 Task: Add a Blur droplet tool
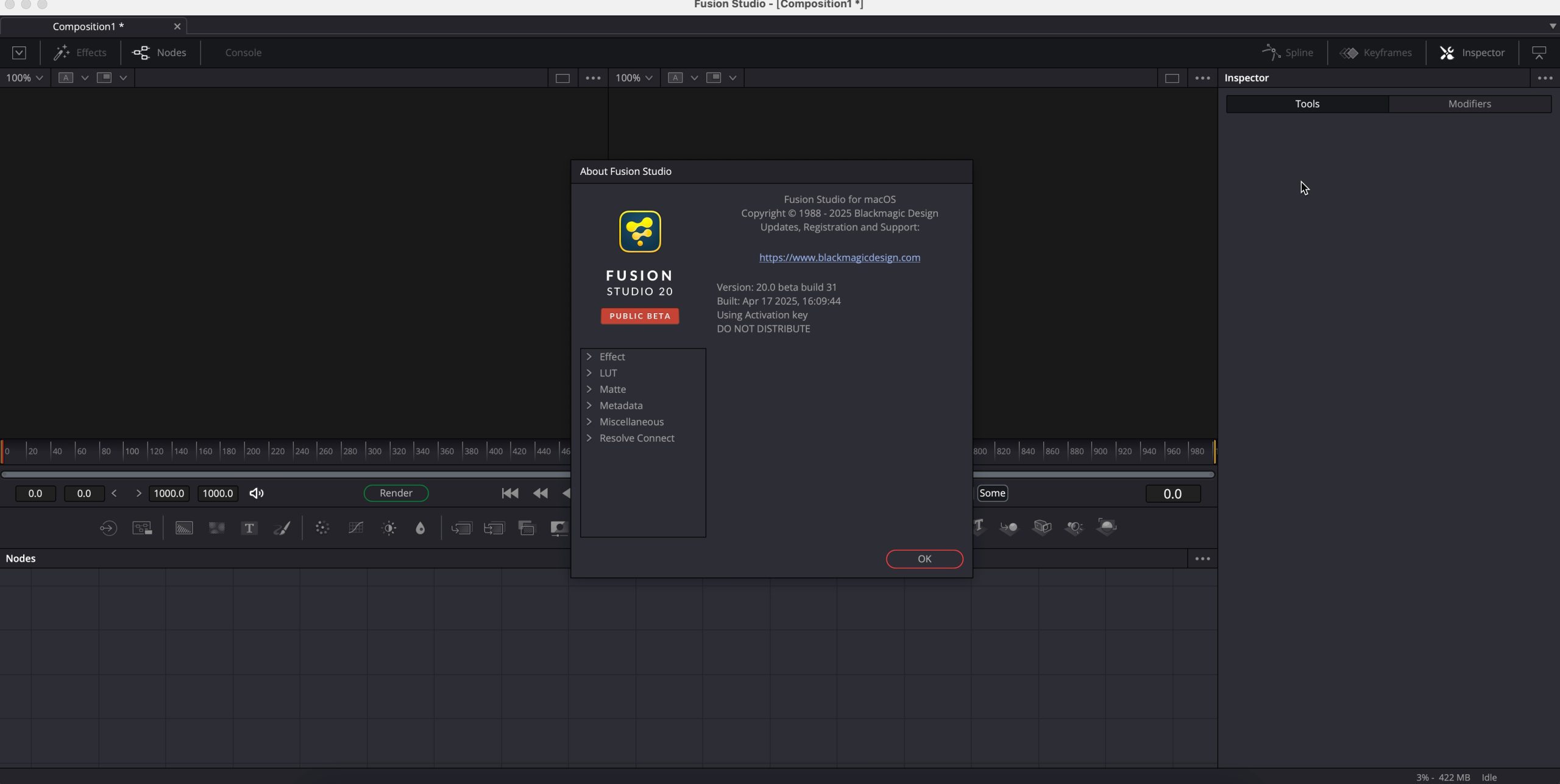pyautogui.click(x=420, y=528)
